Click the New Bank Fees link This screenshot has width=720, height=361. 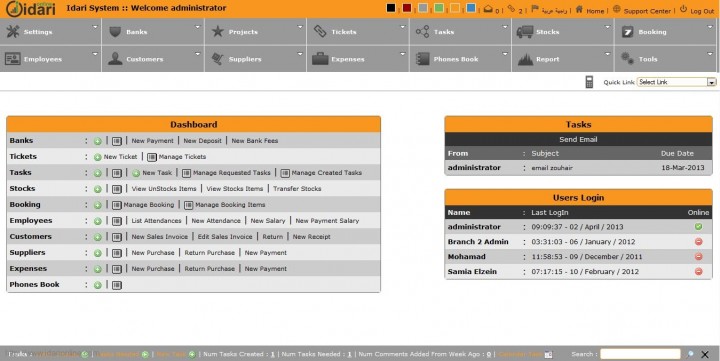[255, 141]
